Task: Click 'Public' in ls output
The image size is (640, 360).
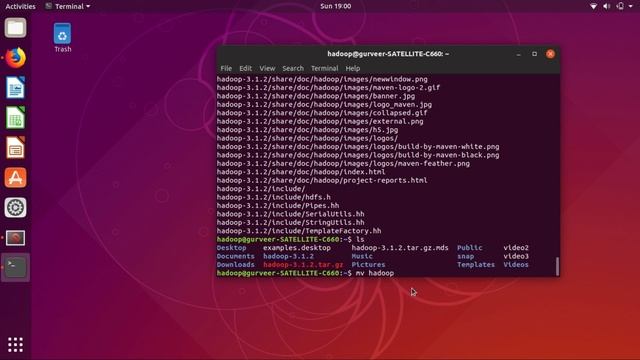Action: (x=469, y=248)
